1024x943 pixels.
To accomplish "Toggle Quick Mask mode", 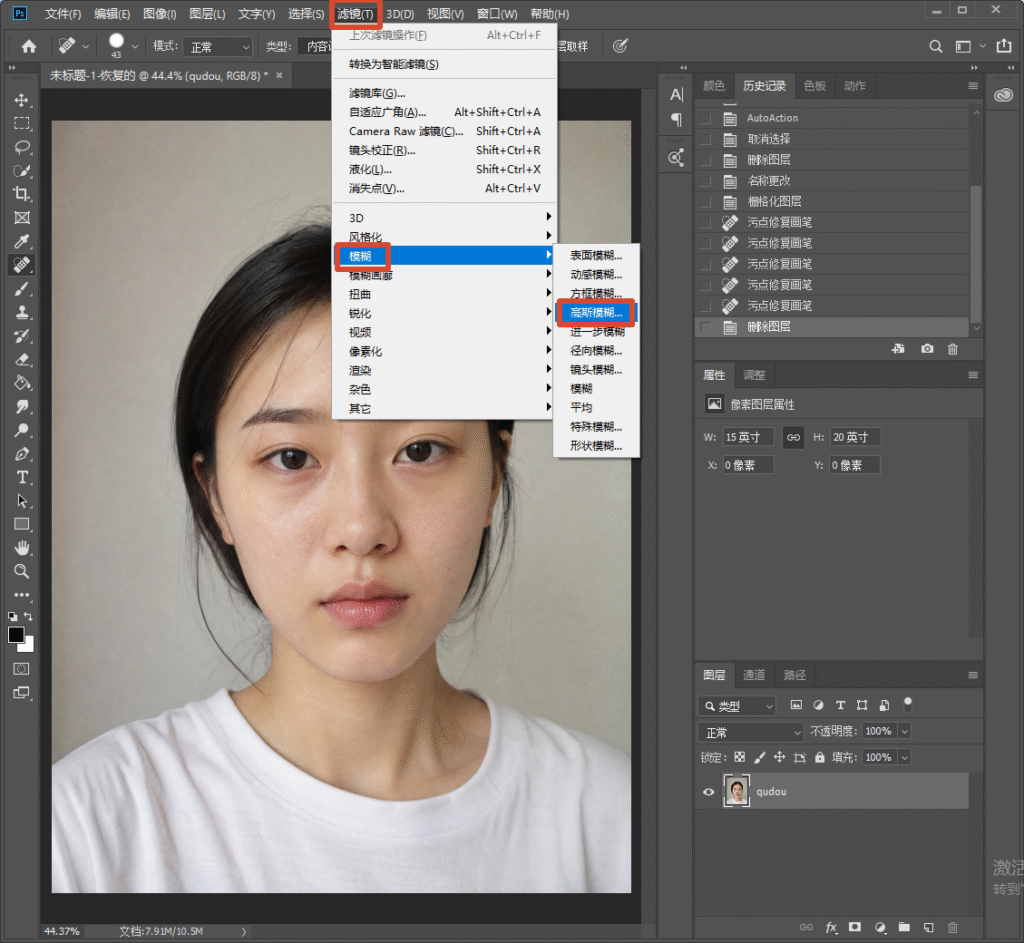I will [22, 669].
